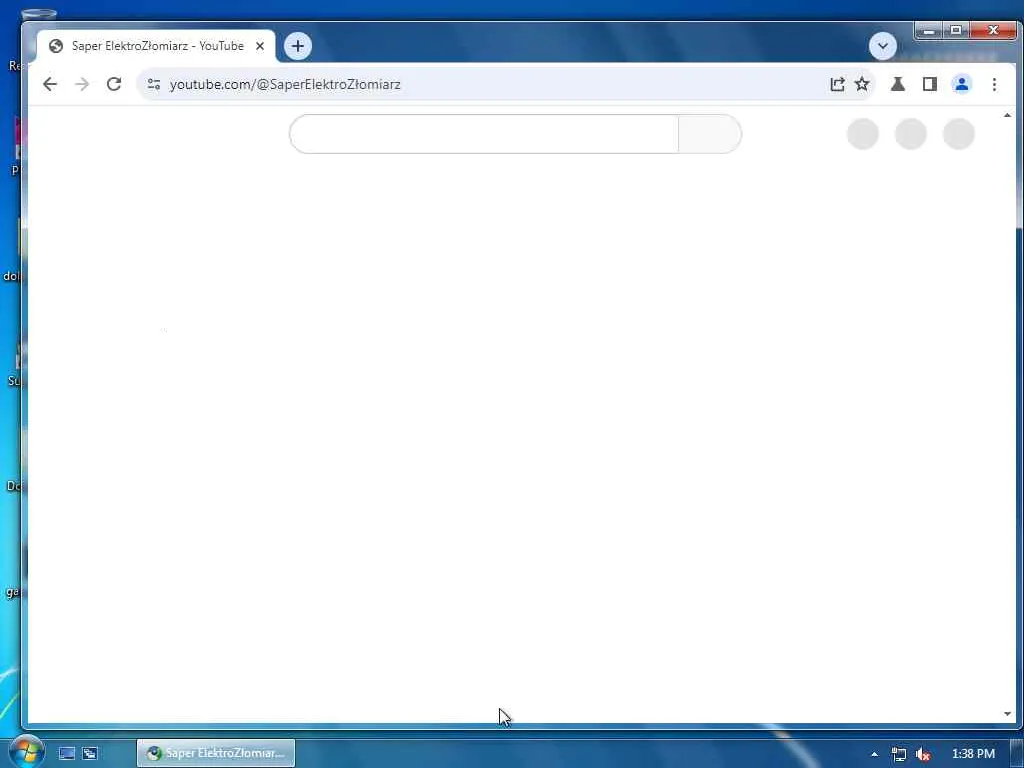The width and height of the screenshot is (1024, 768).
Task: Click the YouTube search submit button
Action: (x=710, y=134)
